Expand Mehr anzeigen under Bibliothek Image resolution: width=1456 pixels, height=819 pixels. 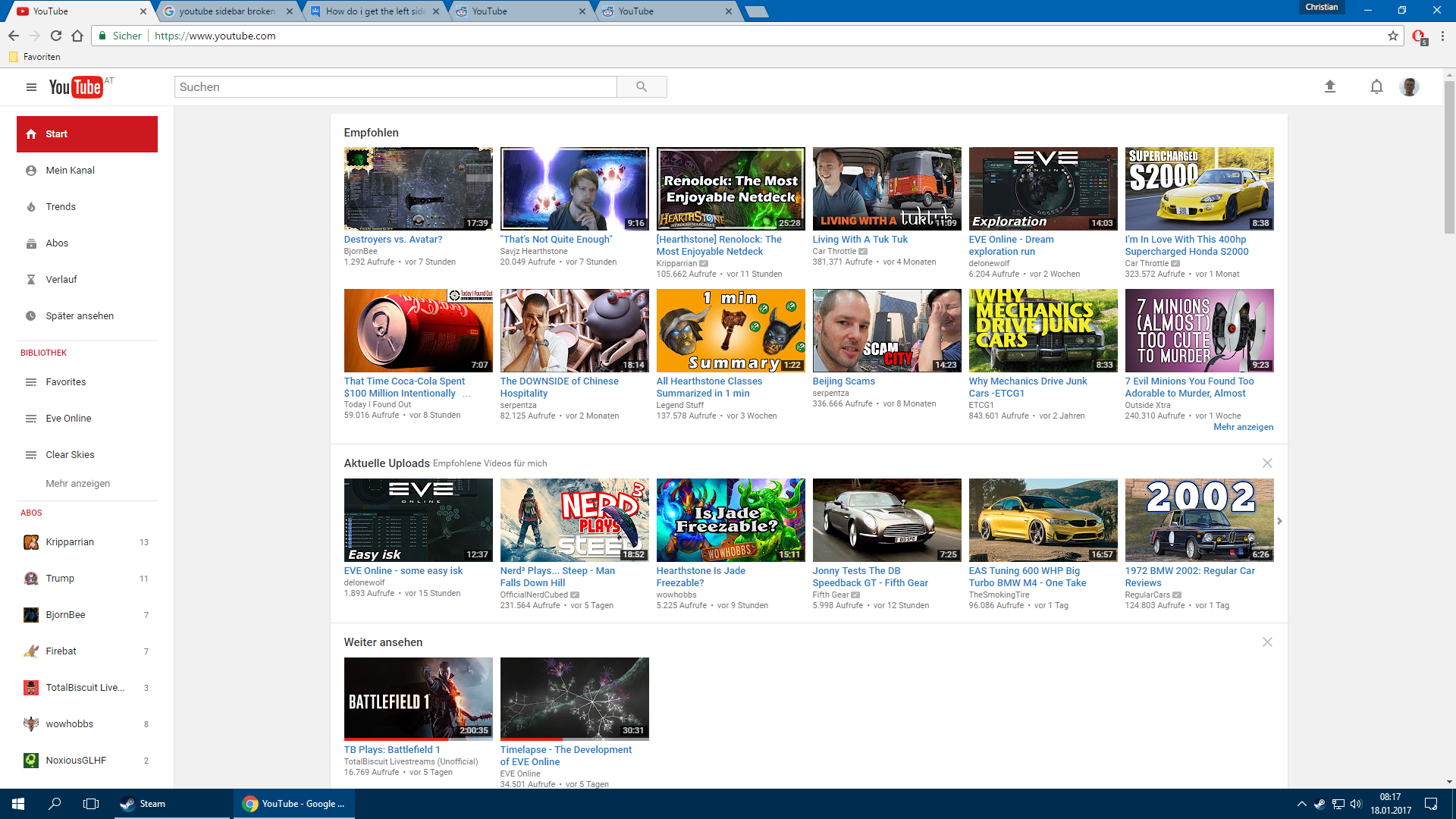pyautogui.click(x=77, y=483)
